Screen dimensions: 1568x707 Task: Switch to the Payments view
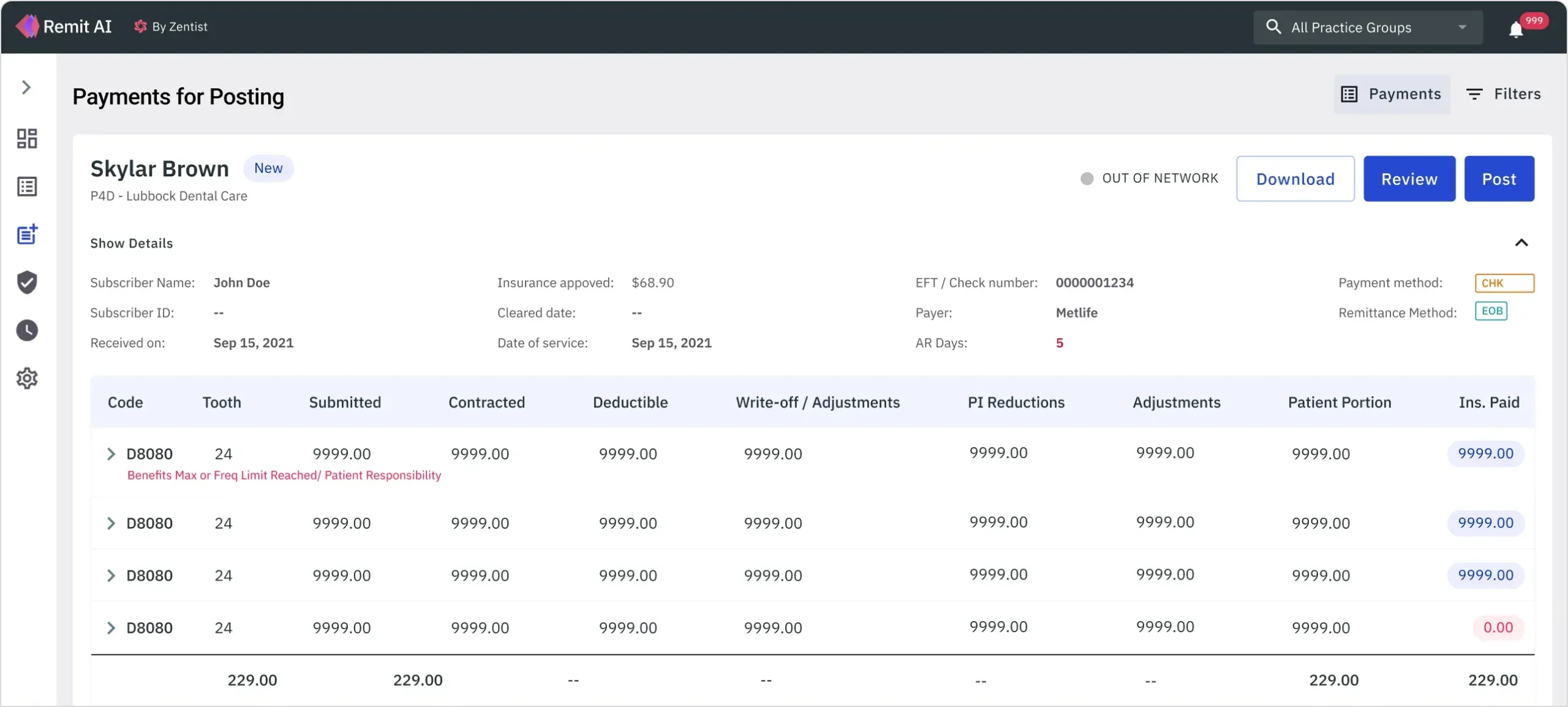pyautogui.click(x=1392, y=94)
